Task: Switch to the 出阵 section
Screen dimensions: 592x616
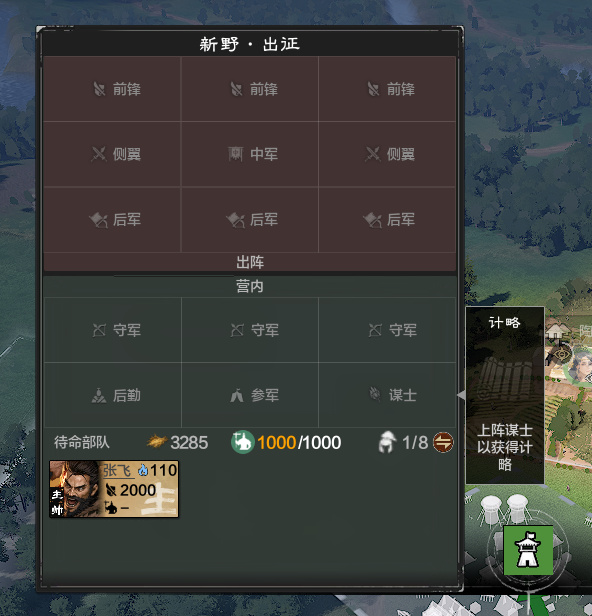Action: point(250,262)
